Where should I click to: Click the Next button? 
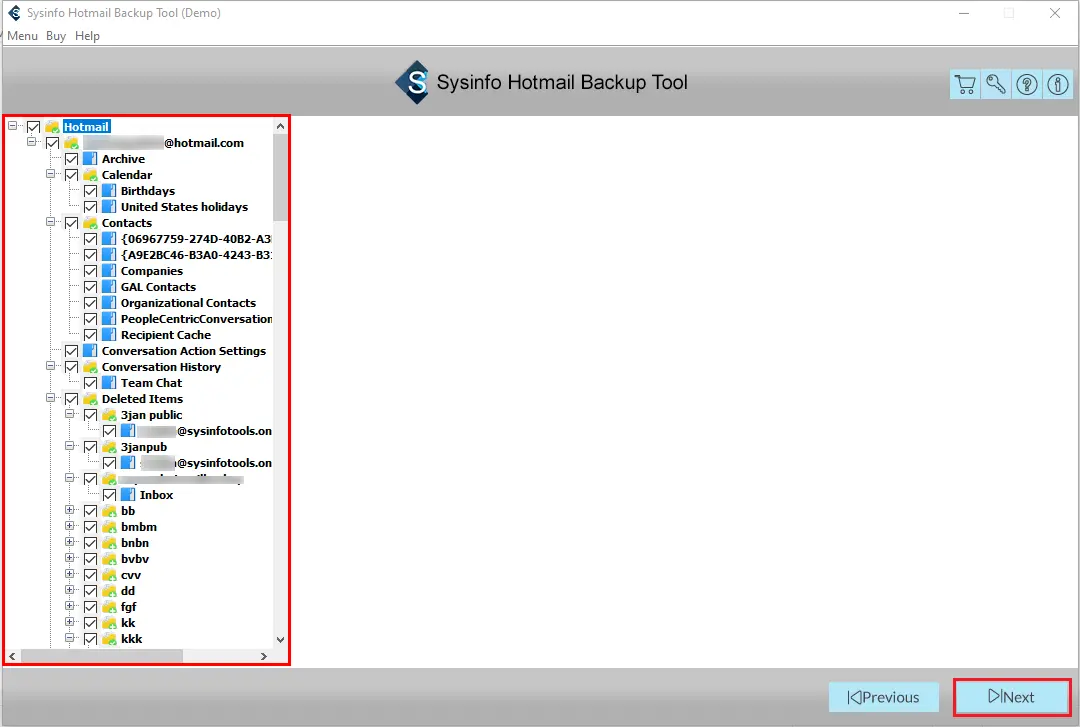1012,697
